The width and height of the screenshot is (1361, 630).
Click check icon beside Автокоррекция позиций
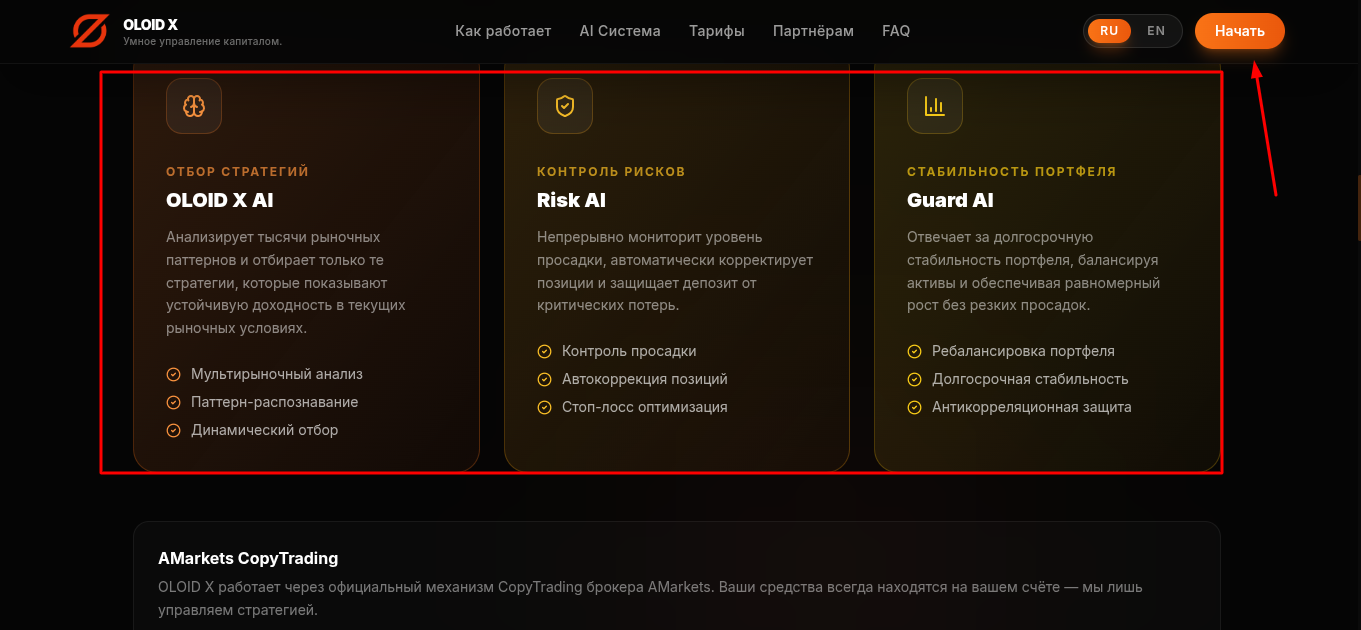pyautogui.click(x=544, y=379)
